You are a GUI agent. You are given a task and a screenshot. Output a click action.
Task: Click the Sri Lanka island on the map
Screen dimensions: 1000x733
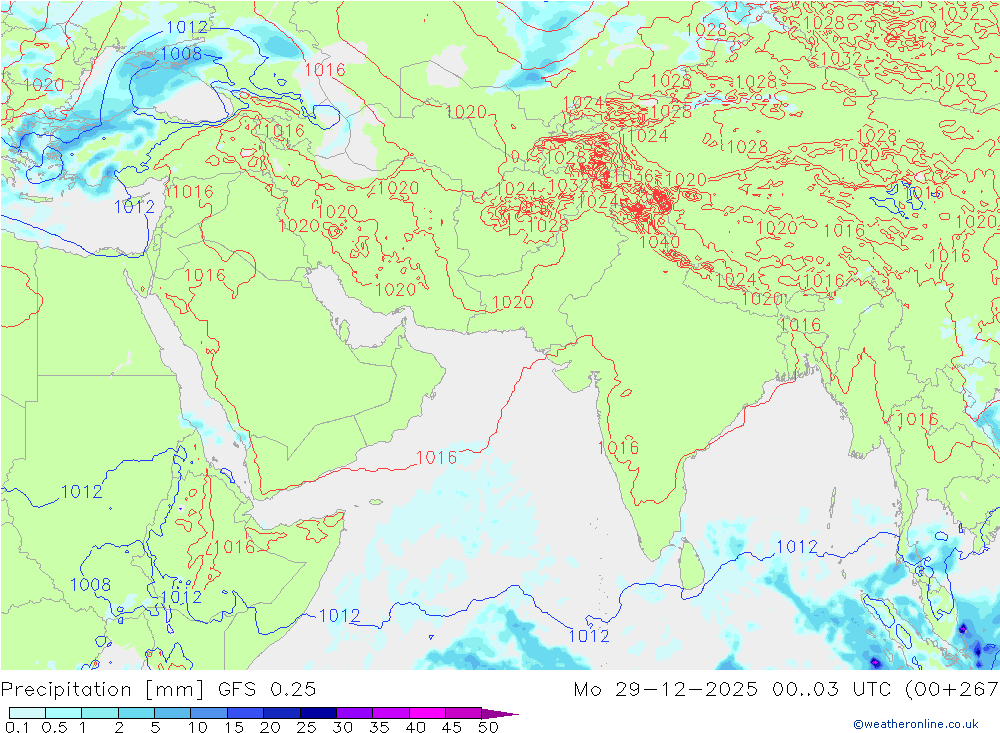coord(691,565)
